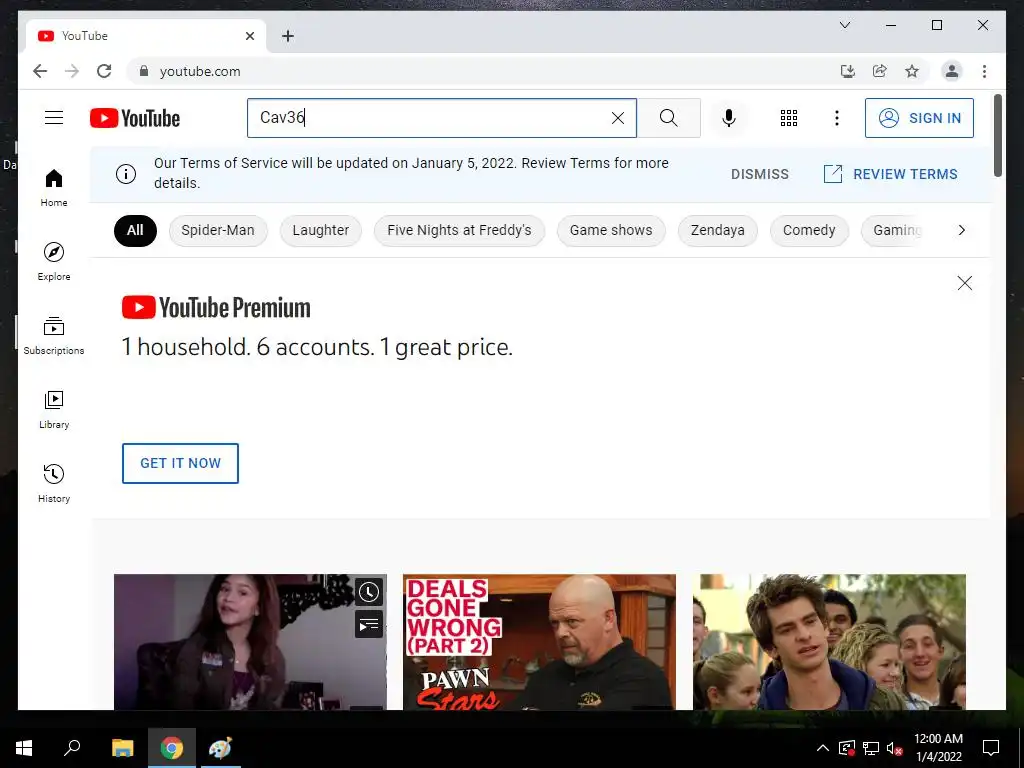
Task: Open the Zendaya video thumbnail
Action: [250, 641]
